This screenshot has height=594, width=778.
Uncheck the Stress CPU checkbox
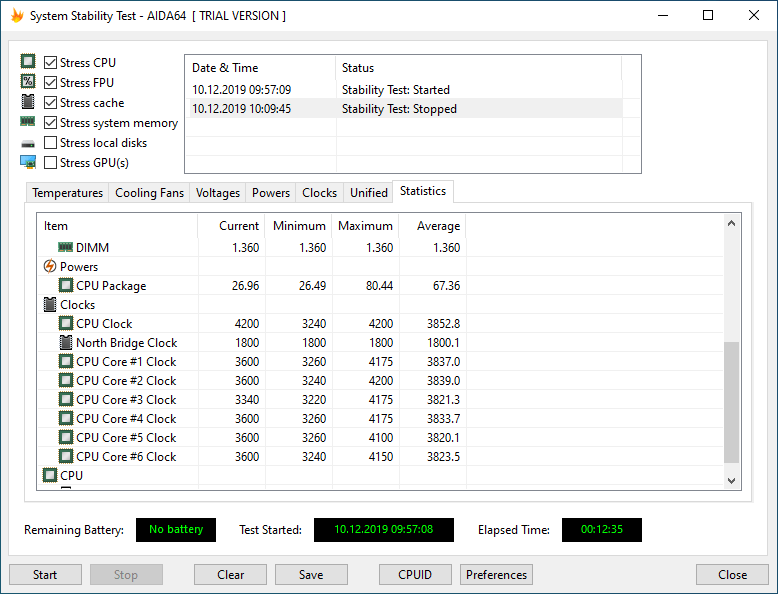(x=50, y=63)
